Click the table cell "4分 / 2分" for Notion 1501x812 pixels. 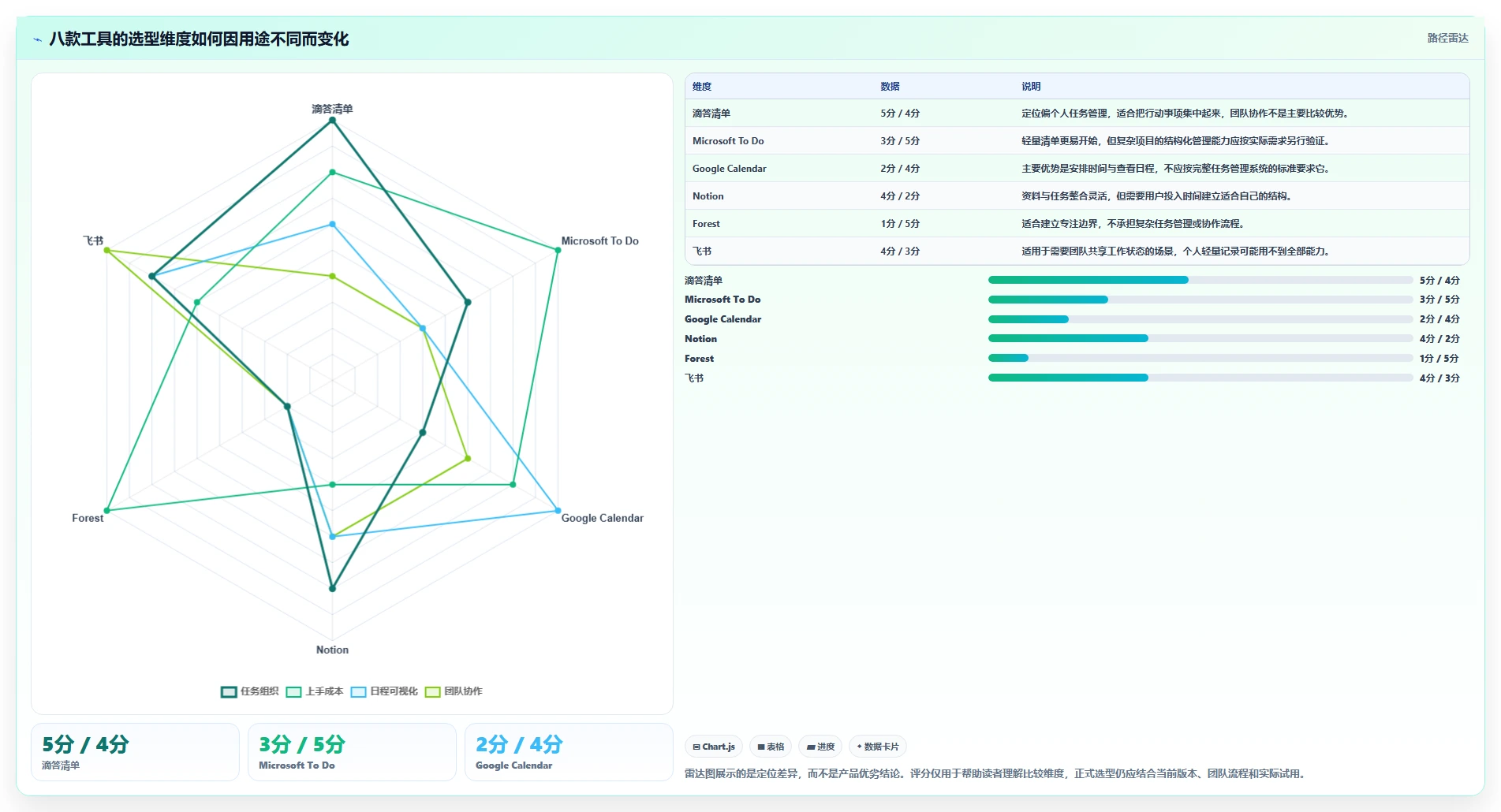[x=900, y=196]
